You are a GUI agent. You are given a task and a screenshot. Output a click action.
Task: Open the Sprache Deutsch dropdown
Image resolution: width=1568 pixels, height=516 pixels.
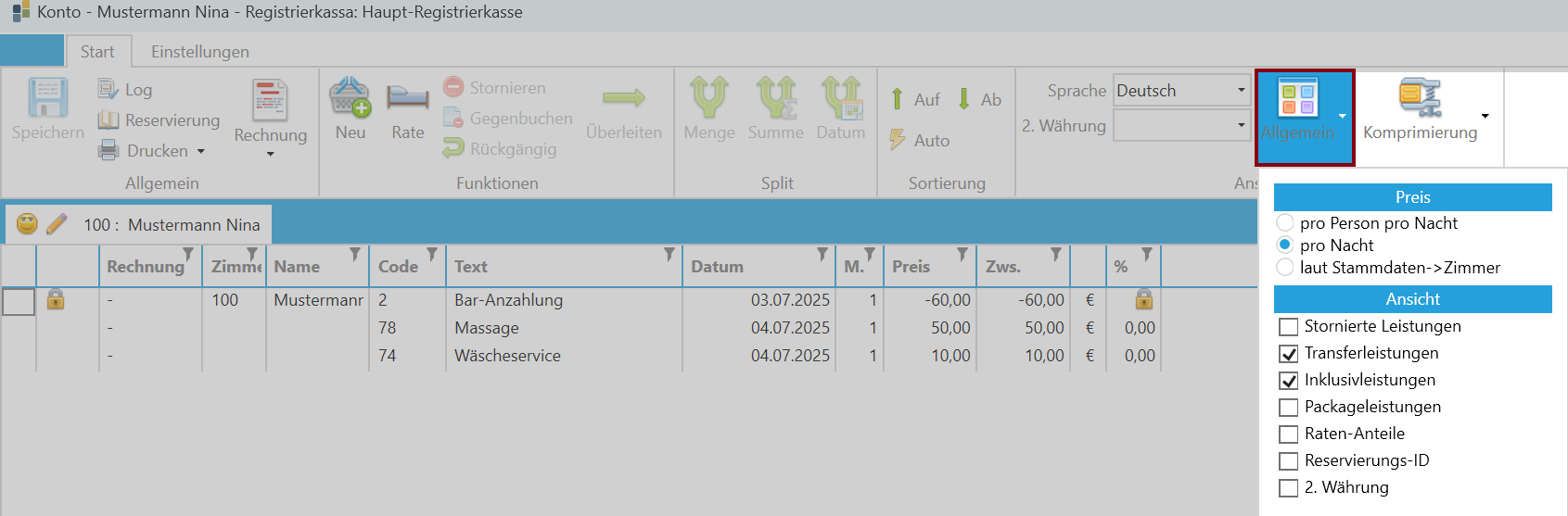(x=1181, y=90)
